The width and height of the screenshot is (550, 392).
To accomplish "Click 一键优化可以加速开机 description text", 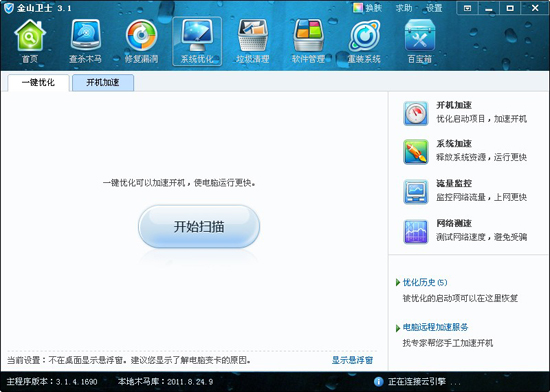I will pyautogui.click(x=179, y=183).
